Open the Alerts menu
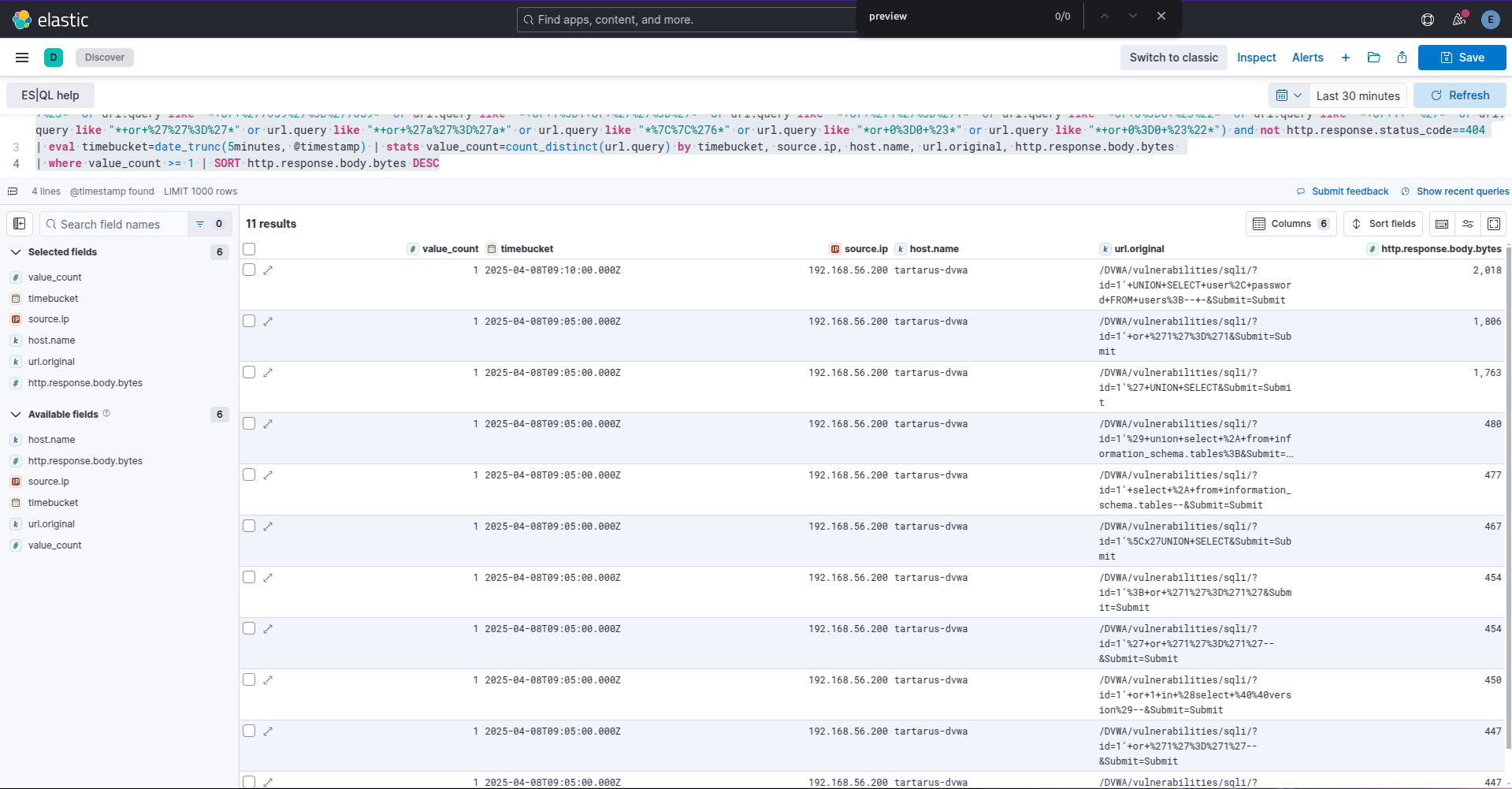The image size is (1512, 789). click(1307, 58)
